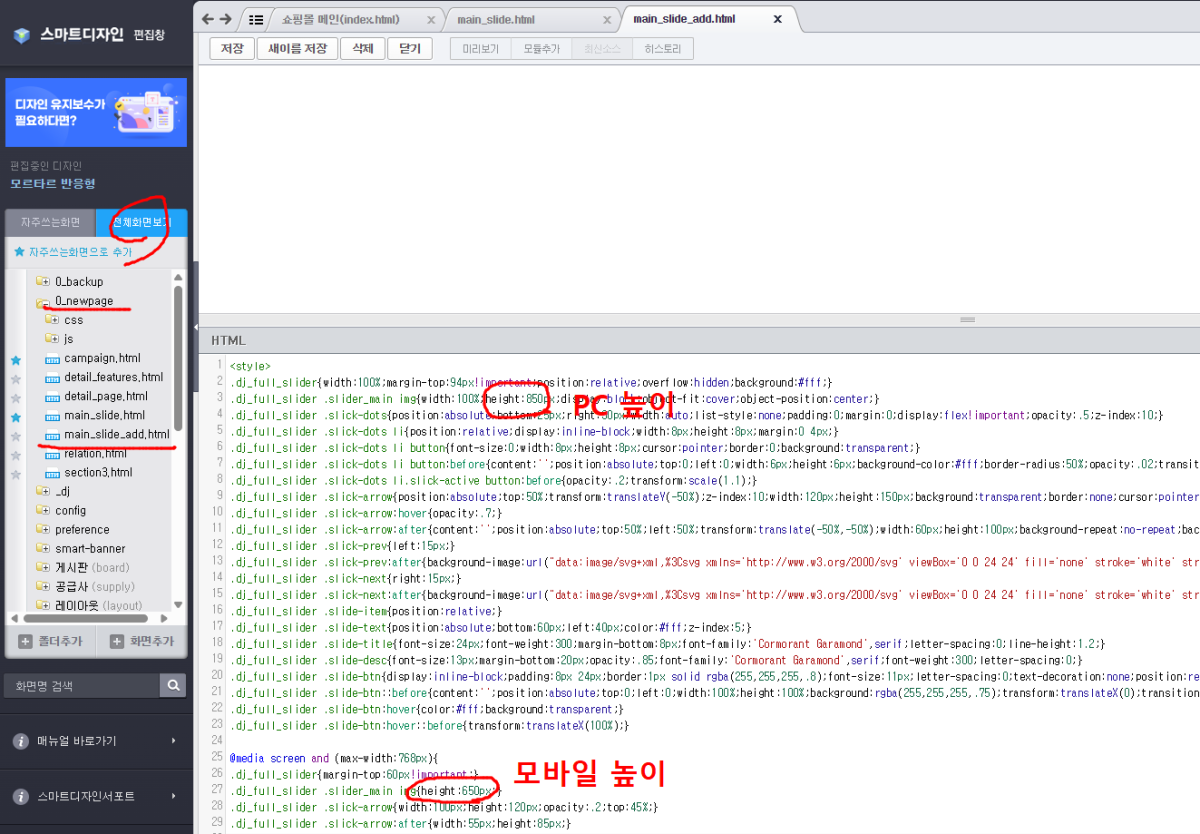Image resolution: width=1200 pixels, height=834 pixels.
Task: Click the 삭제 delete button
Action: coord(362,48)
